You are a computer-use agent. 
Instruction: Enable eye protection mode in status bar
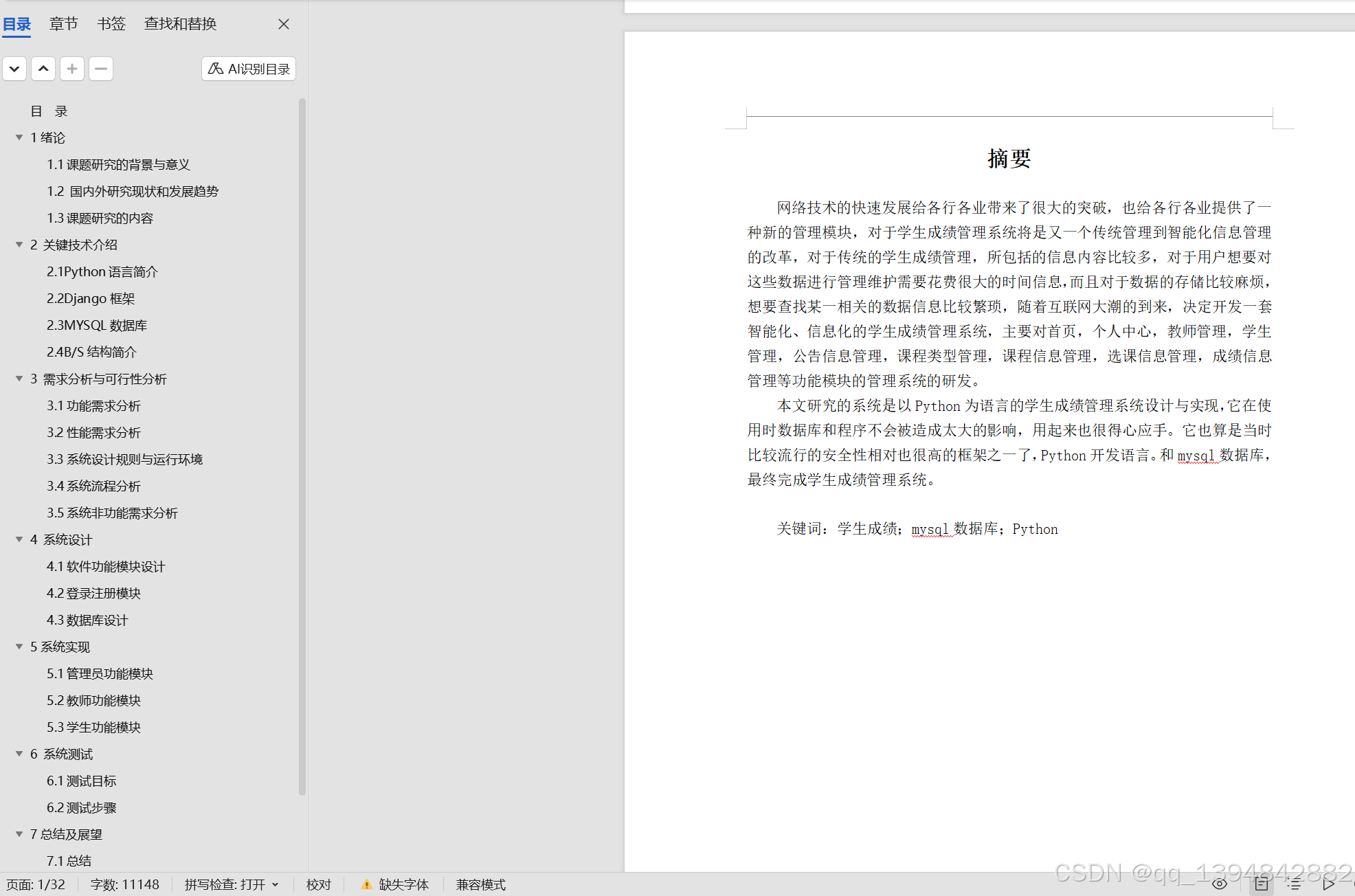pyautogui.click(x=1220, y=884)
